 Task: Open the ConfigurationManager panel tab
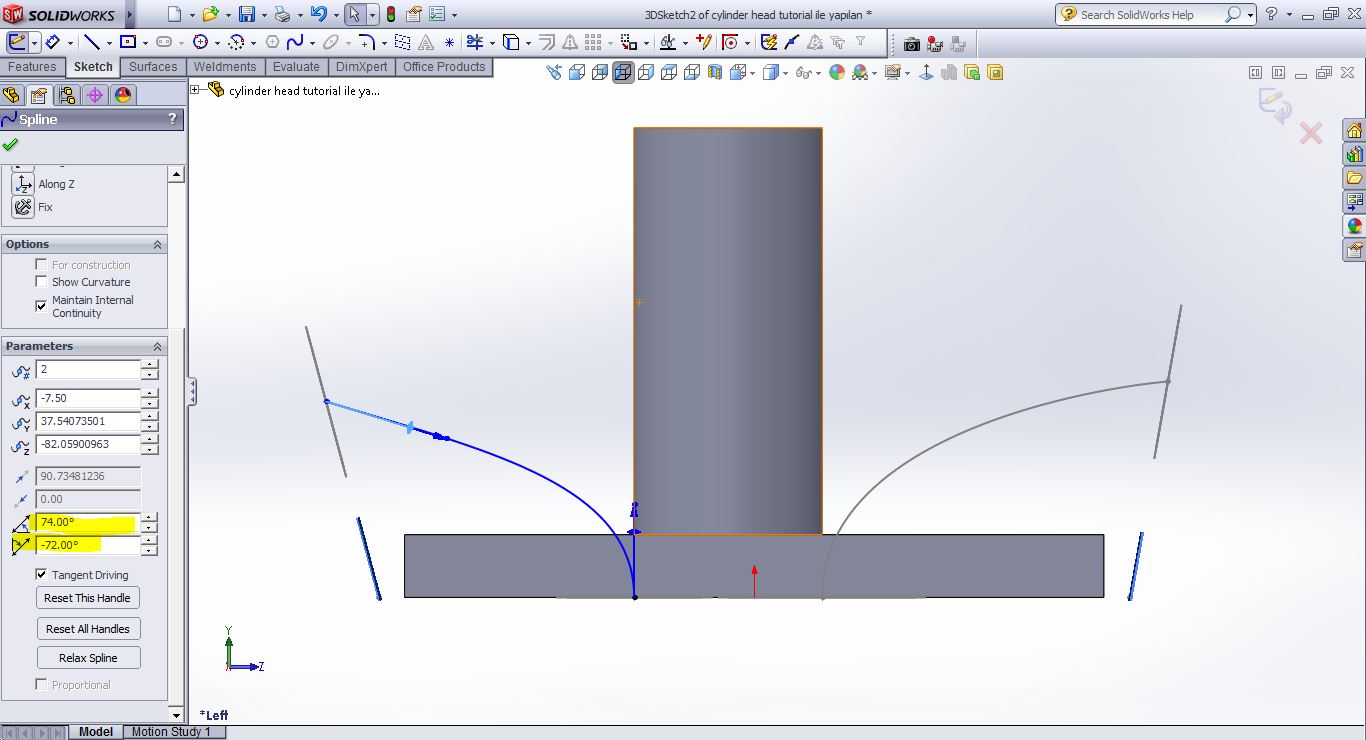67,95
